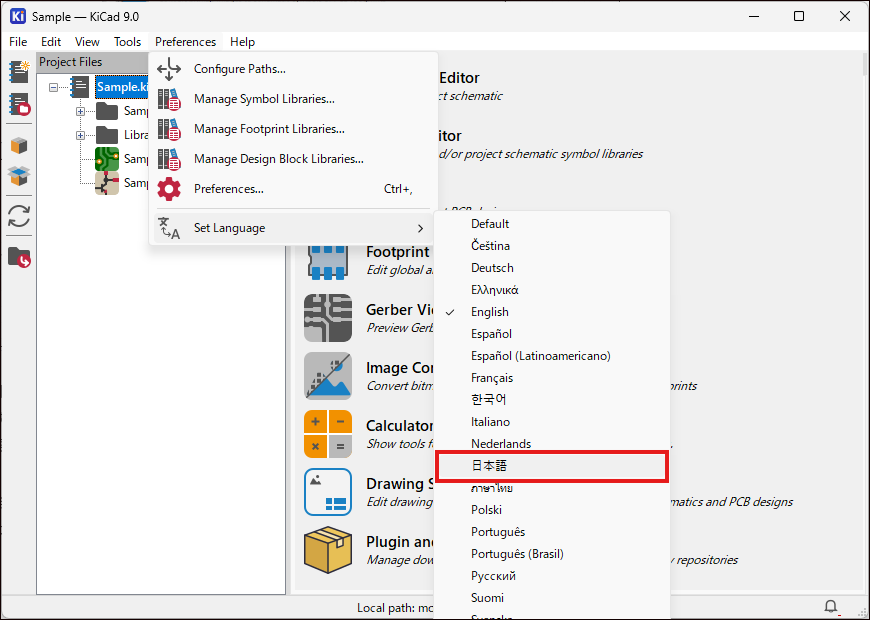Click the notifications bell in status bar

tap(830, 607)
